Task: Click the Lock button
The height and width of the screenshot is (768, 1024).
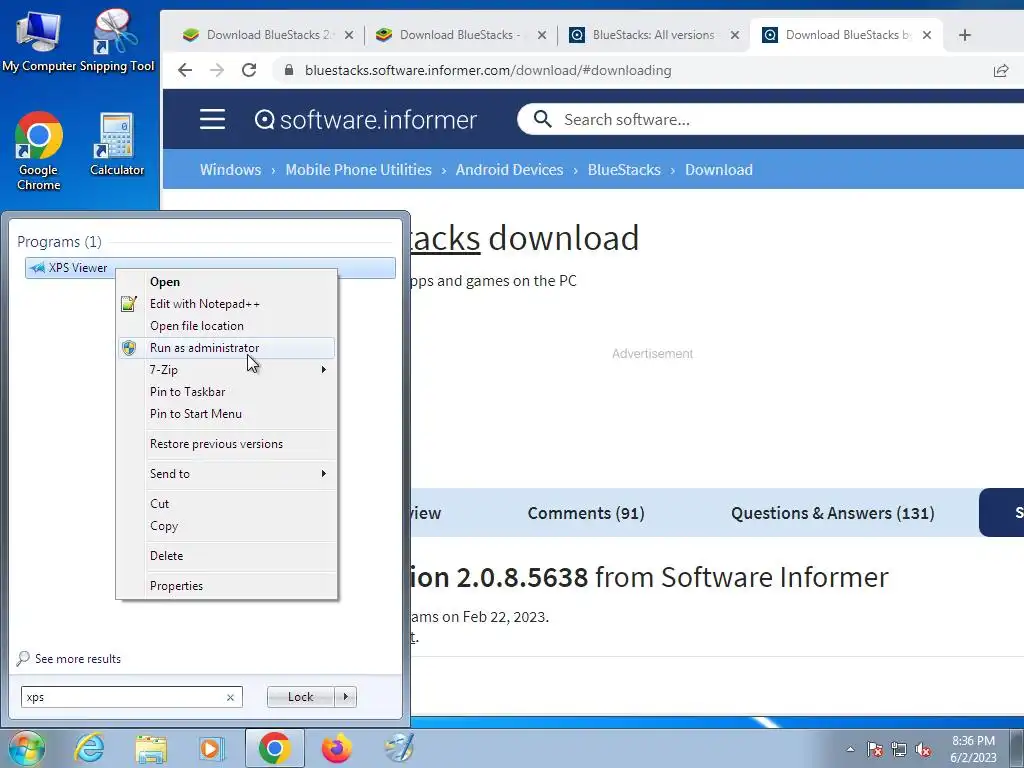Action: point(301,697)
